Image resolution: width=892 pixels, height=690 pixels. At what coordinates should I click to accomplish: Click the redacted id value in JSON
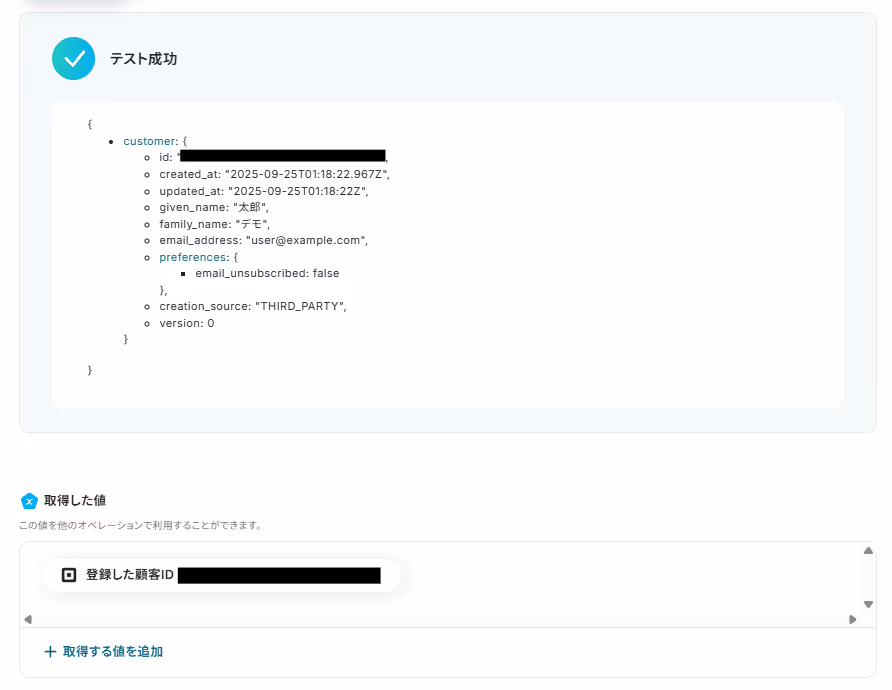click(283, 156)
